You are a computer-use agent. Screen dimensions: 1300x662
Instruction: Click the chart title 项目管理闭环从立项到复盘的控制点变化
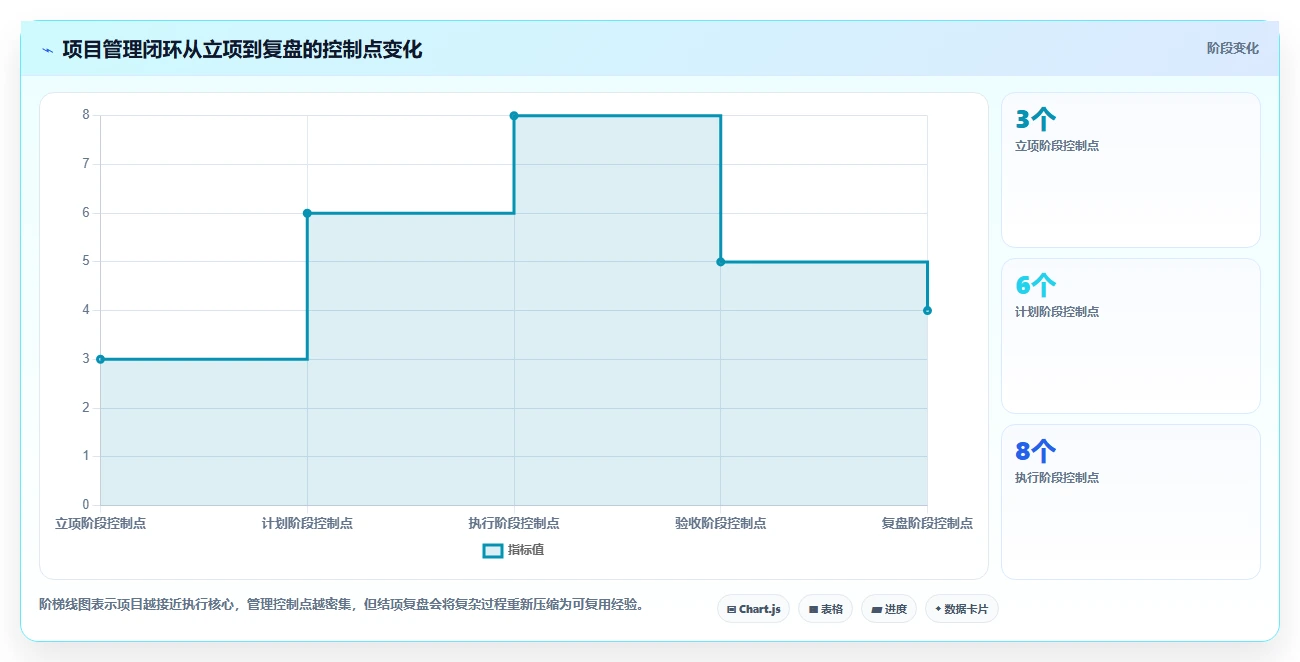pyautogui.click(x=242, y=50)
